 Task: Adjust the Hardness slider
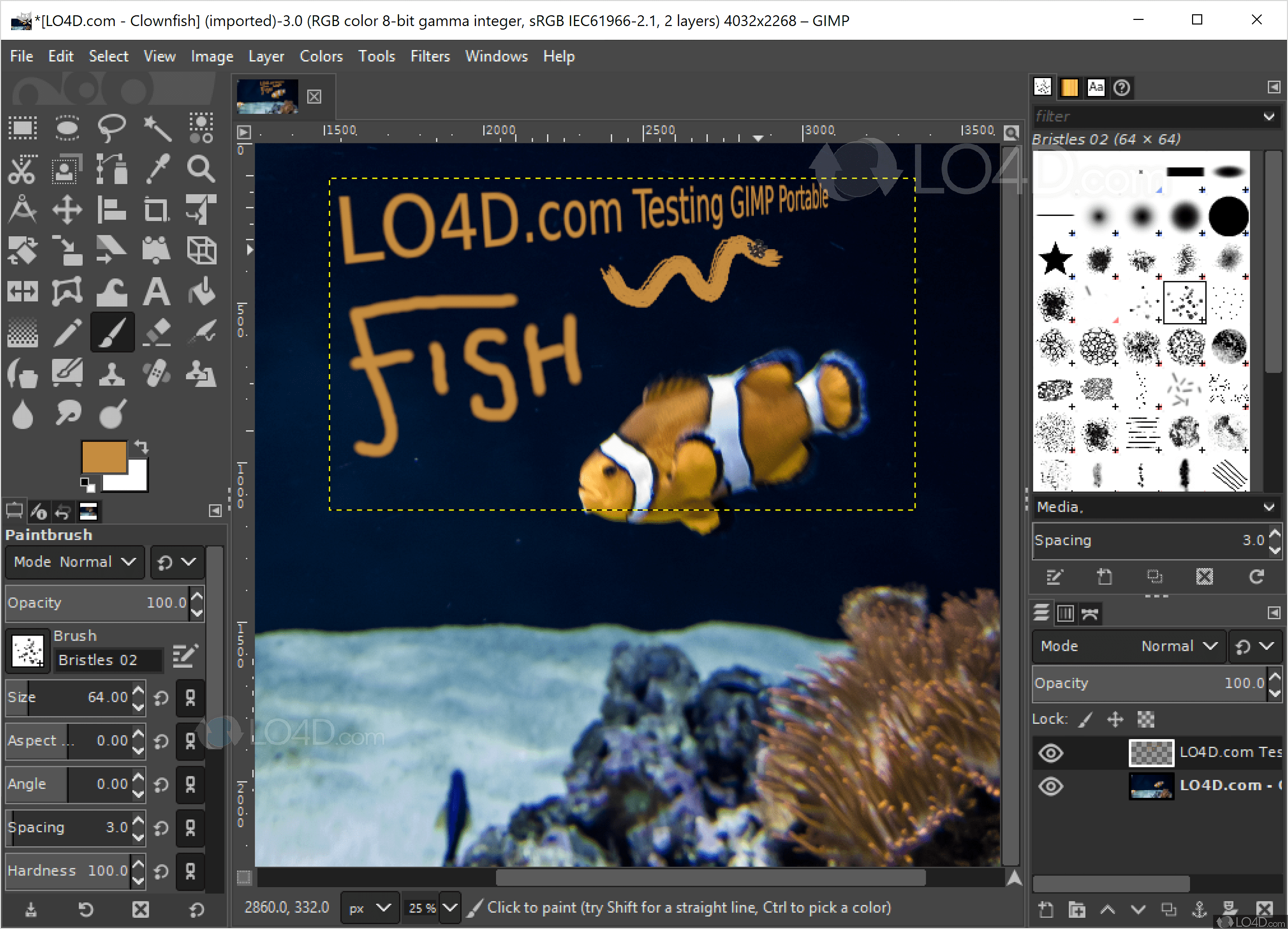coord(67,871)
